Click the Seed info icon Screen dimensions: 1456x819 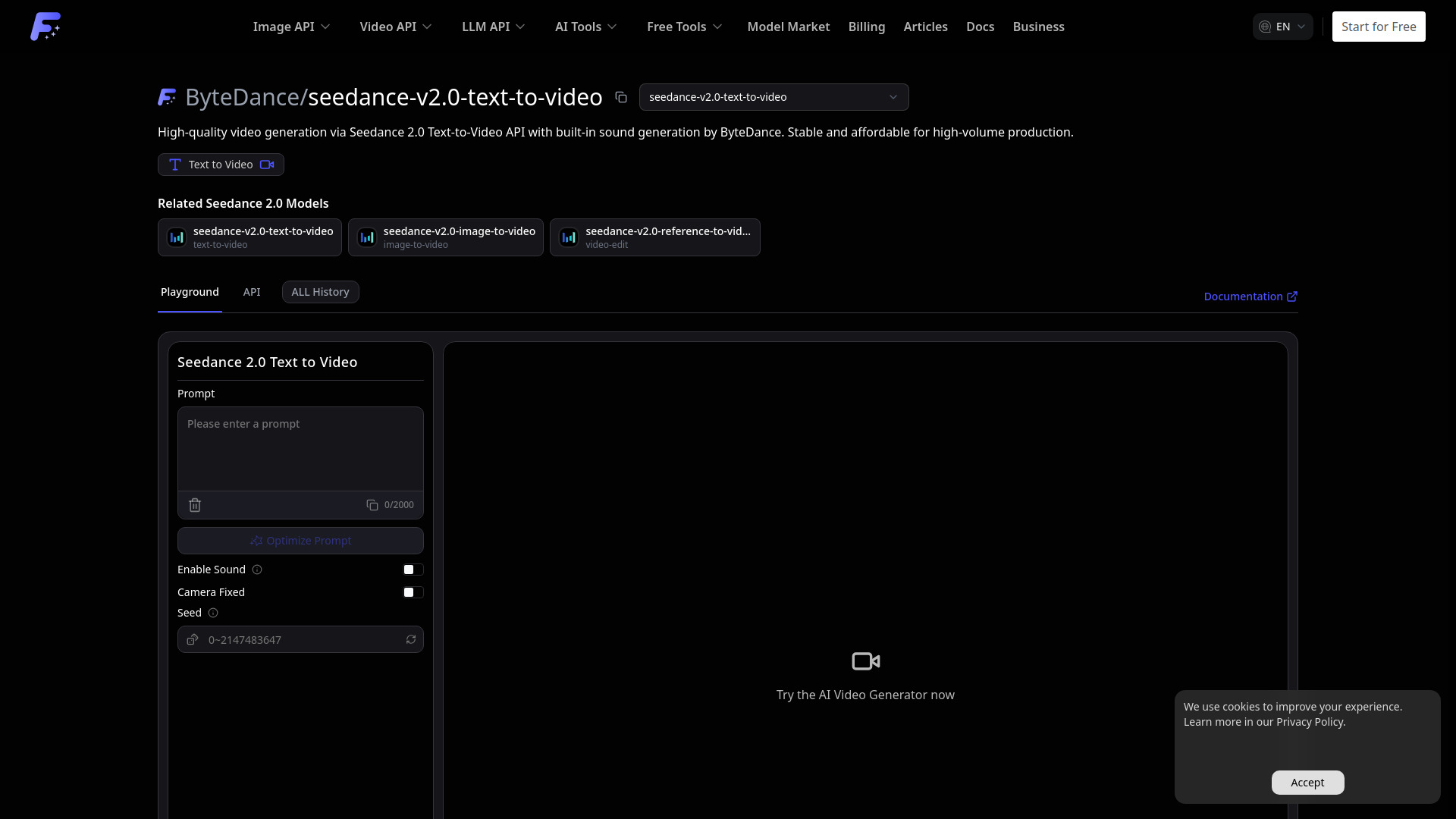[213, 613]
